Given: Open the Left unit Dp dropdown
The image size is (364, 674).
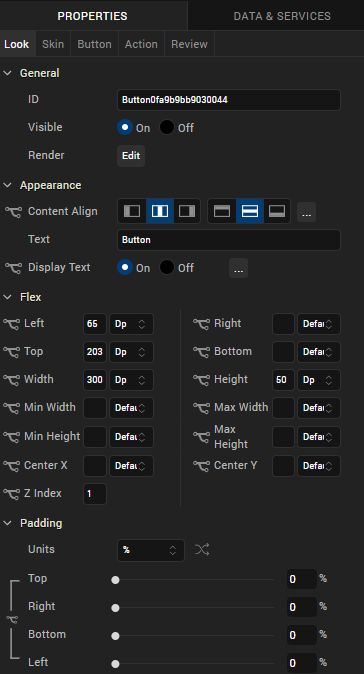Looking at the screenshot, I should tap(132, 324).
